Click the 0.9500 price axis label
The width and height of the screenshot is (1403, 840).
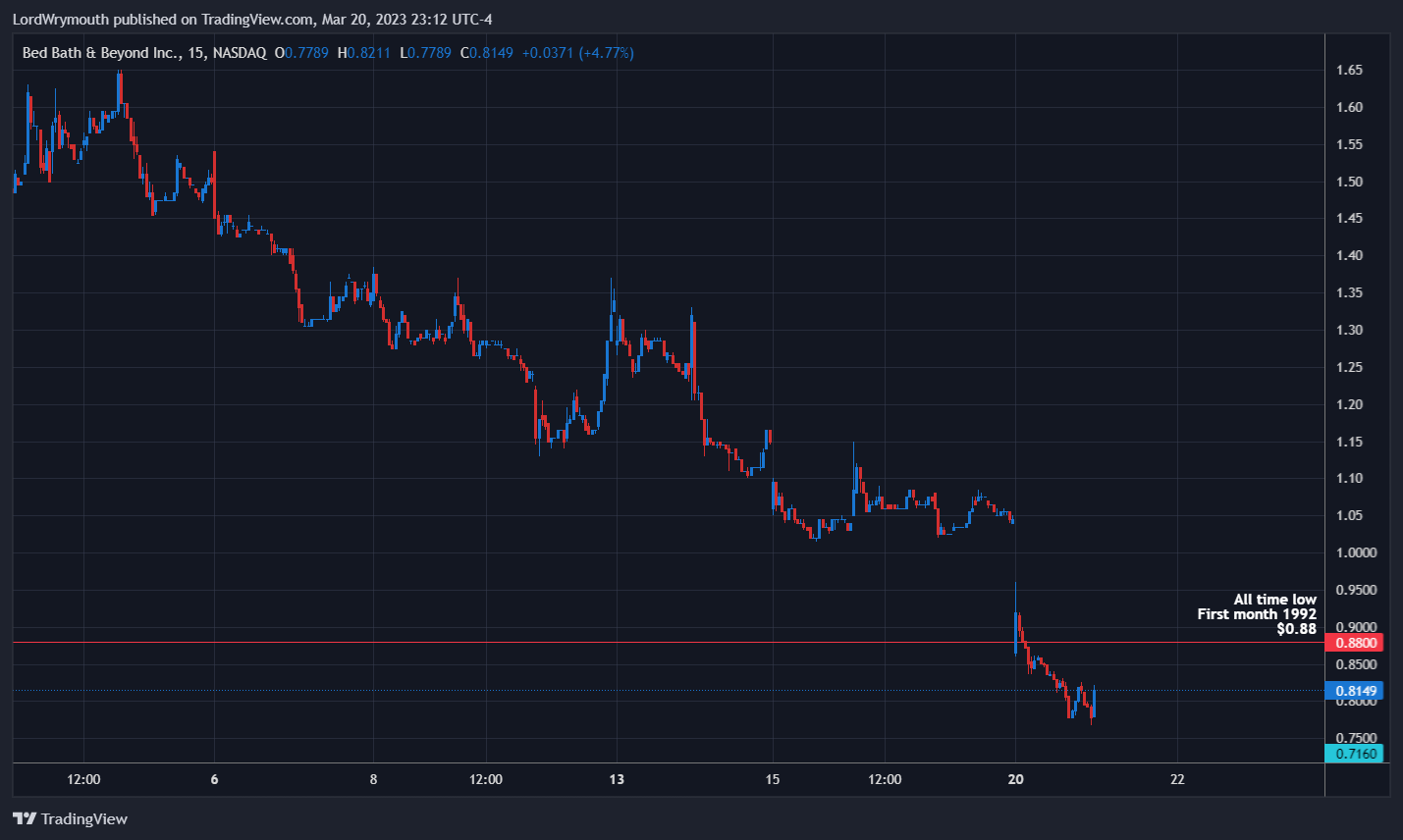pos(1356,590)
